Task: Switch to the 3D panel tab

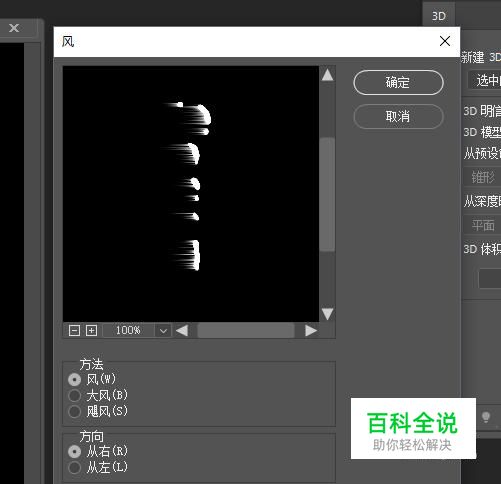Action: pyautogui.click(x=439, y=16)
